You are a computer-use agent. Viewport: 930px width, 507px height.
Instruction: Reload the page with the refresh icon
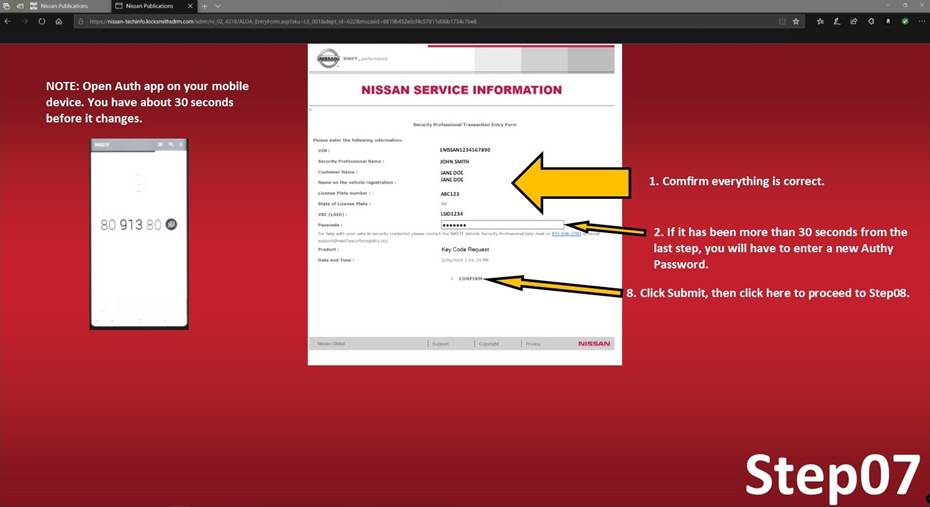coord(42,21)
